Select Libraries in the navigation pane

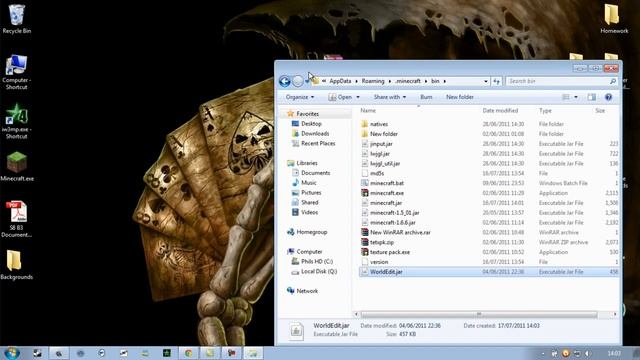[307, 163]
